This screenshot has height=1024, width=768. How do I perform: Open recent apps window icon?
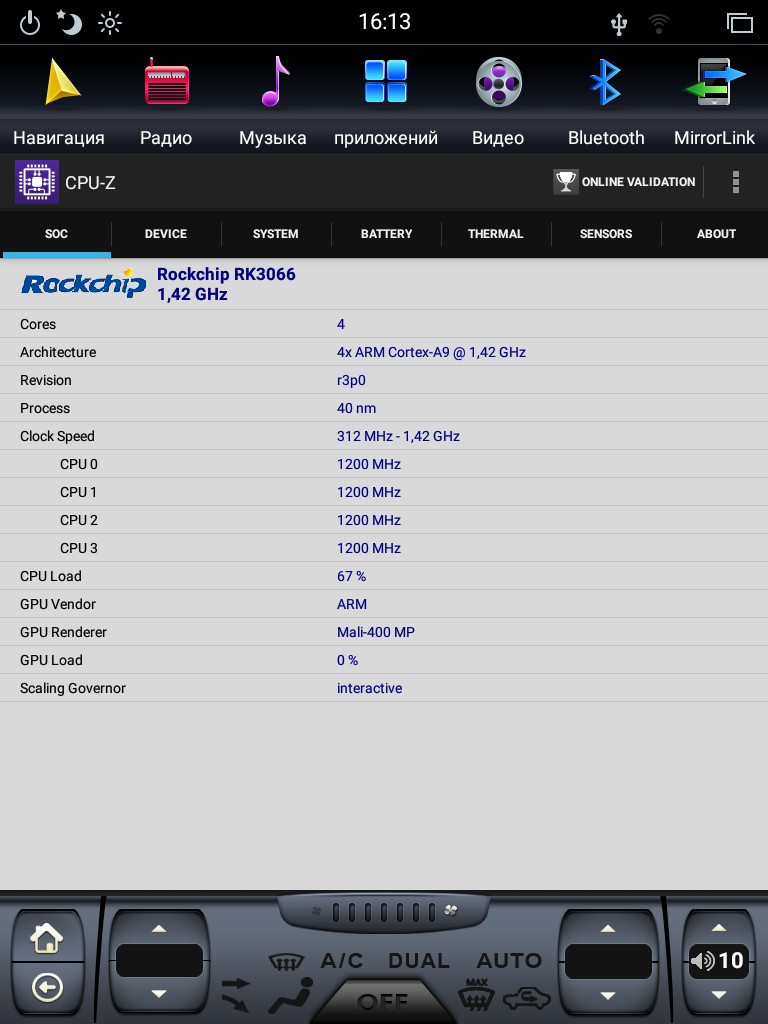coord(739,23)
